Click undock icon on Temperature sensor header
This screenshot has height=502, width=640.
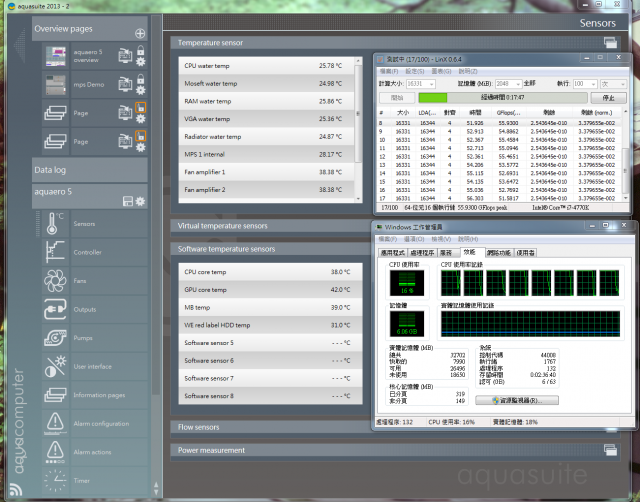(610, 42)
